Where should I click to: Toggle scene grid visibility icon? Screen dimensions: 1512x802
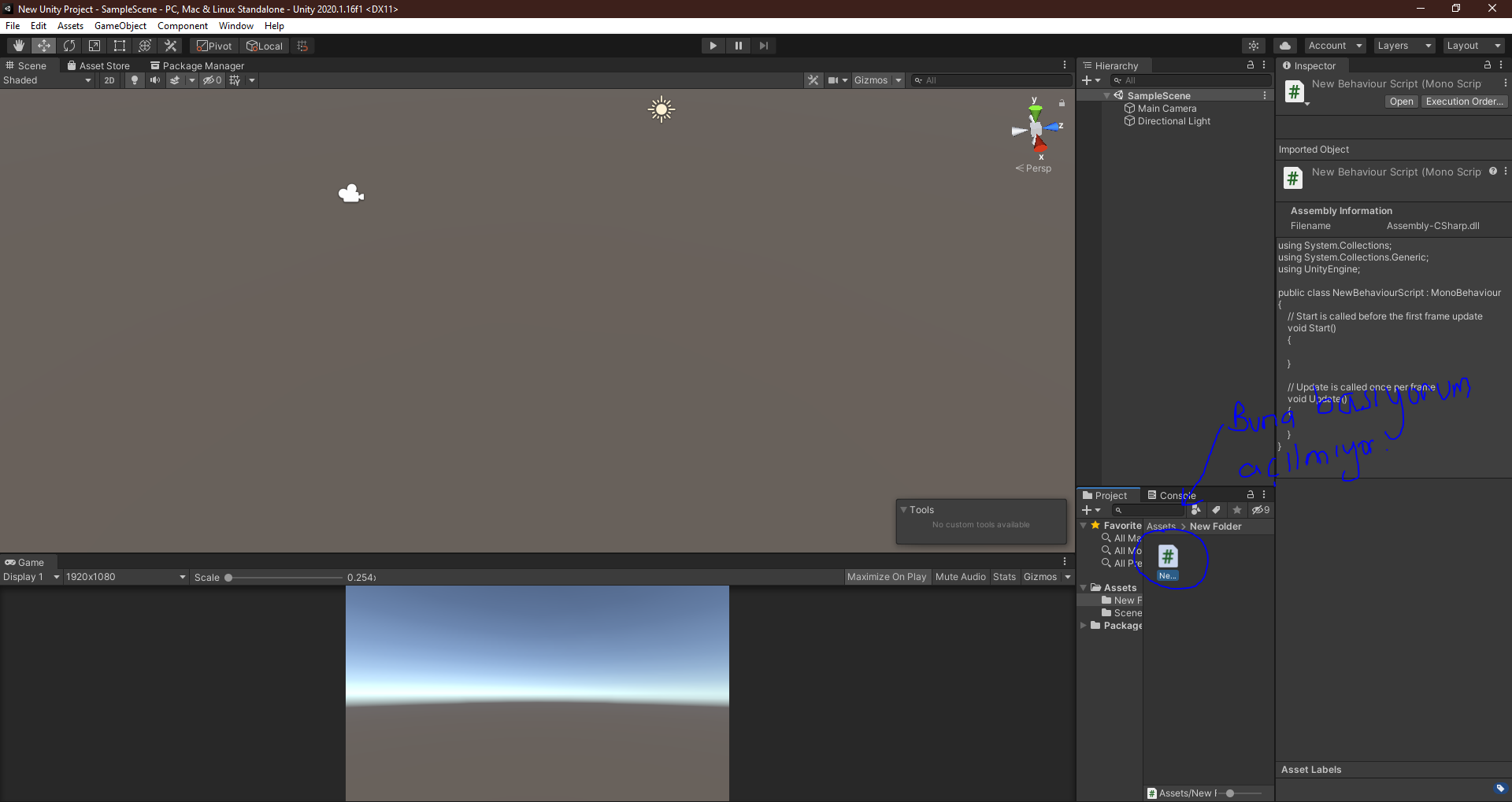(235, 80)
